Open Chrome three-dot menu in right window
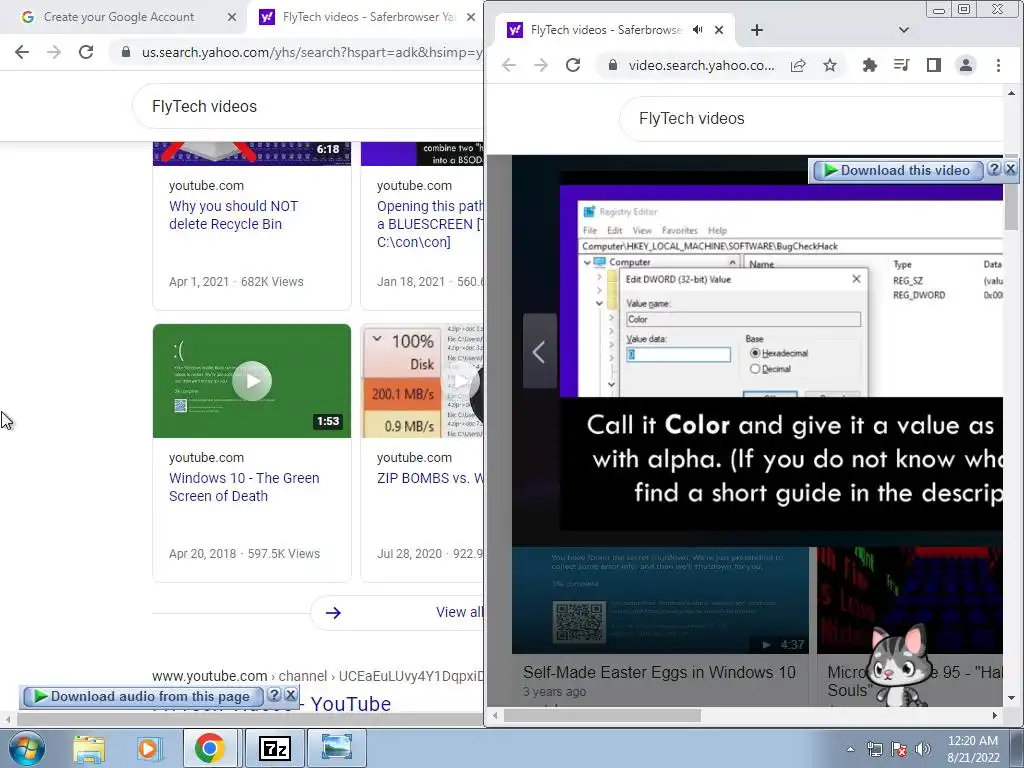Viewport: 1024px width, 768px height. point(998,65)
